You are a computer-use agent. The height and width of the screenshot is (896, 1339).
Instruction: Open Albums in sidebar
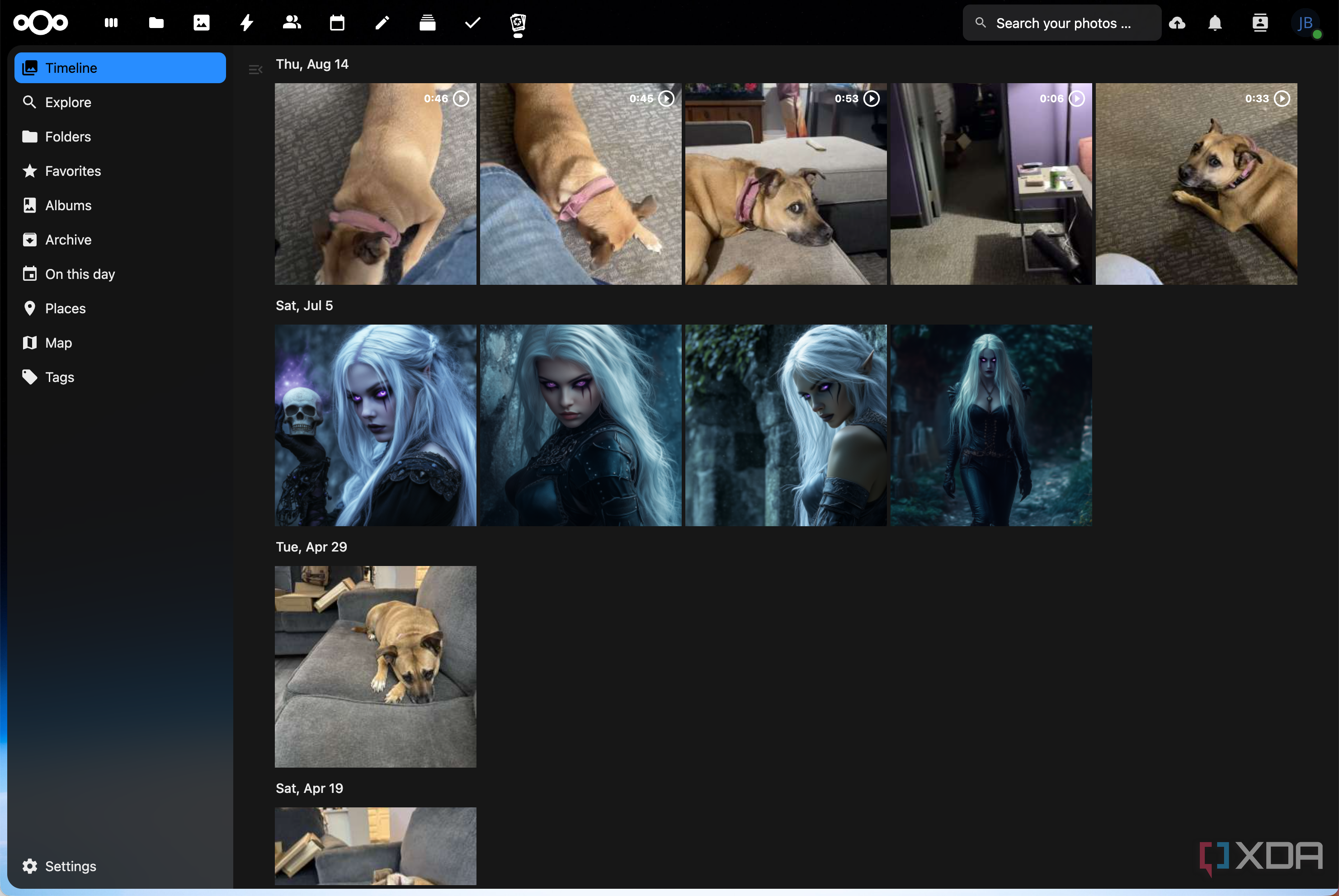click(120, 205)
